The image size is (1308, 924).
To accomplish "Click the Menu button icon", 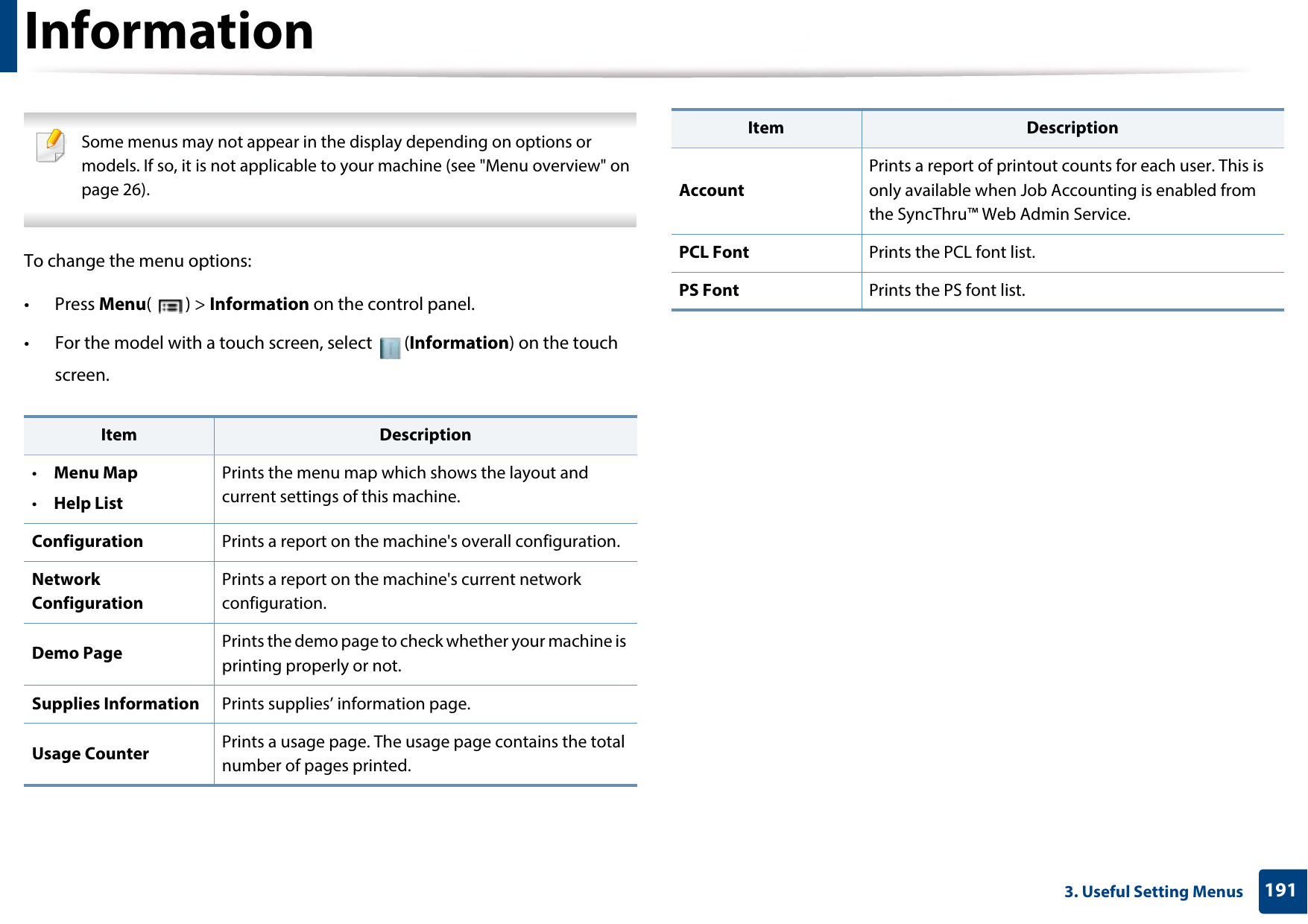I will click(x=171, y=306).
